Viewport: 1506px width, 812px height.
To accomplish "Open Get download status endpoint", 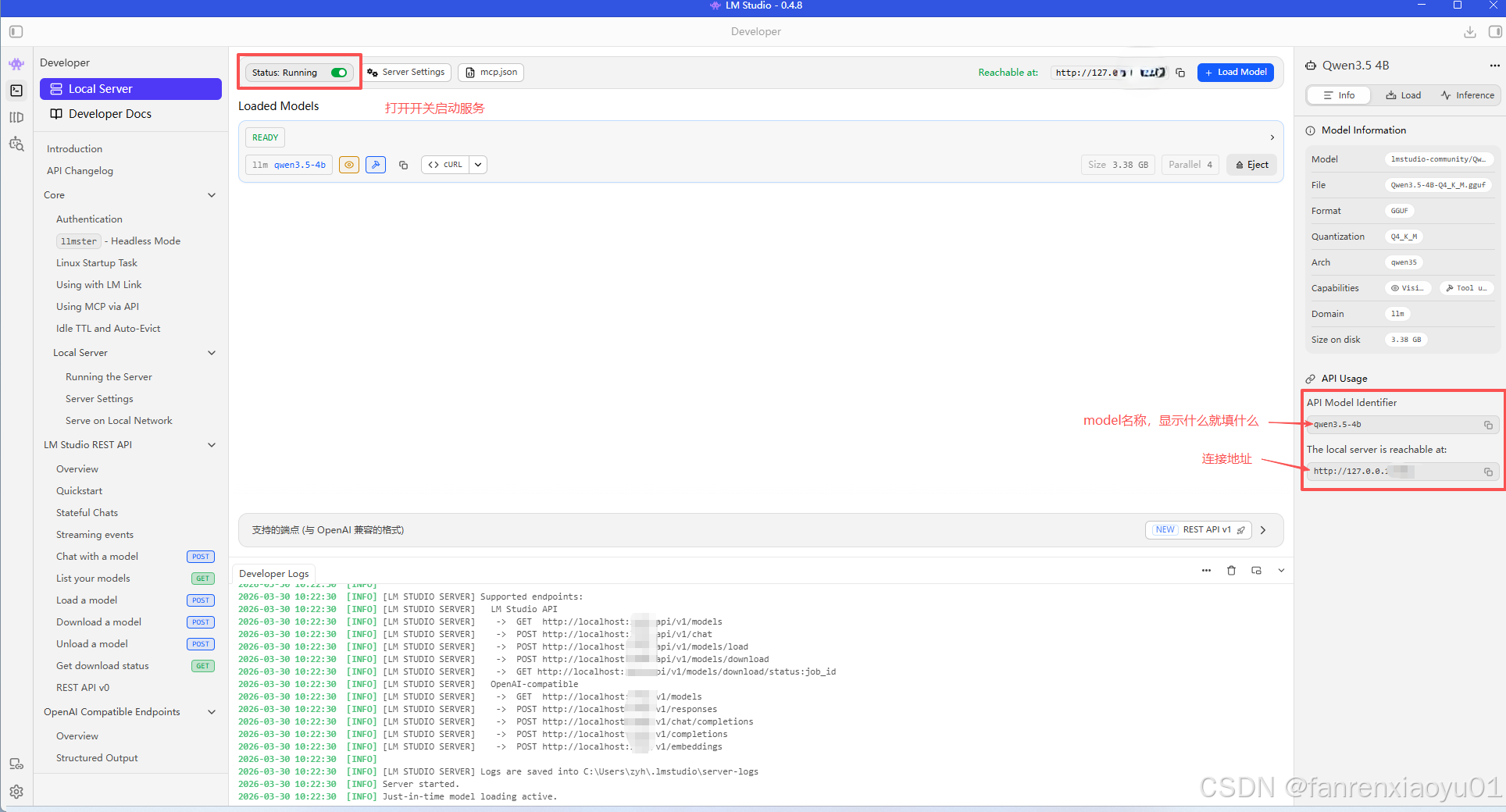I will [102, 666].
